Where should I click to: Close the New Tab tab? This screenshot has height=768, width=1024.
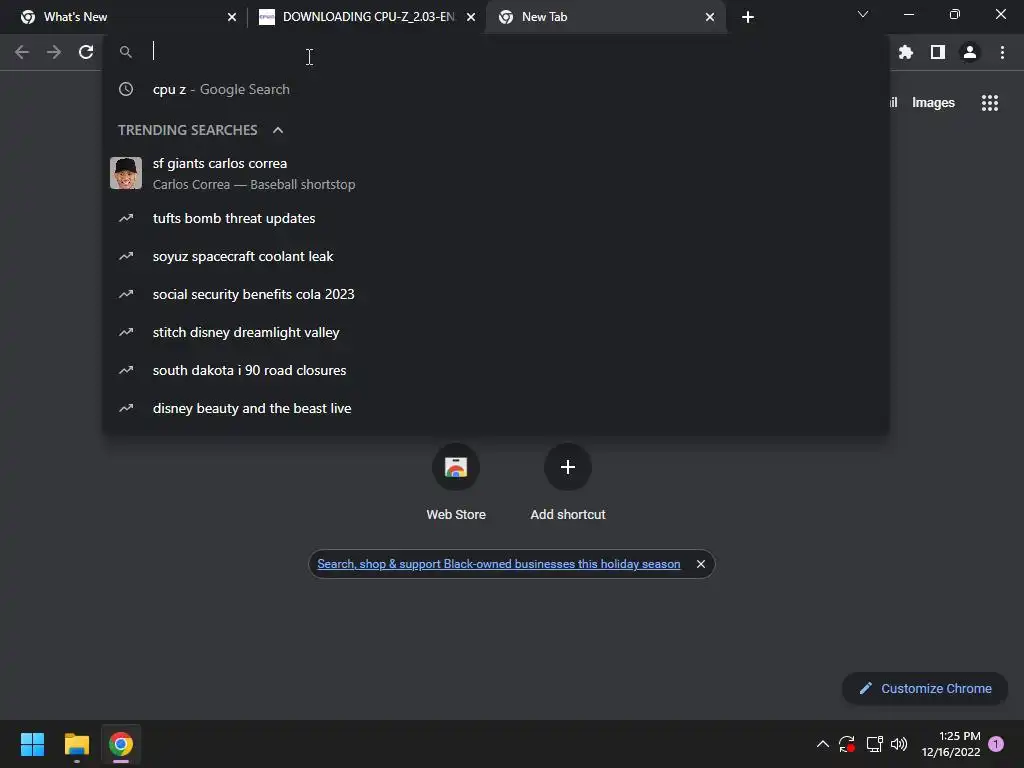tap(710, 17)
